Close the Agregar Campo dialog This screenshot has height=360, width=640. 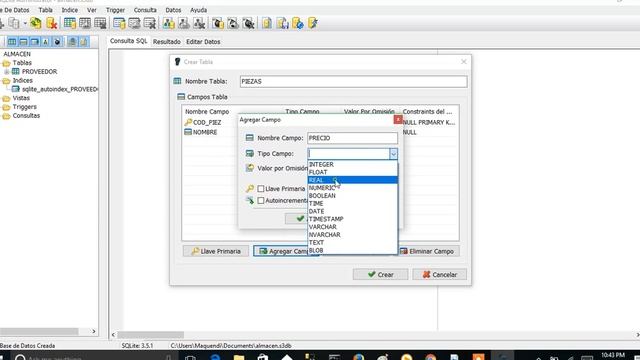(x=398, y=119)
